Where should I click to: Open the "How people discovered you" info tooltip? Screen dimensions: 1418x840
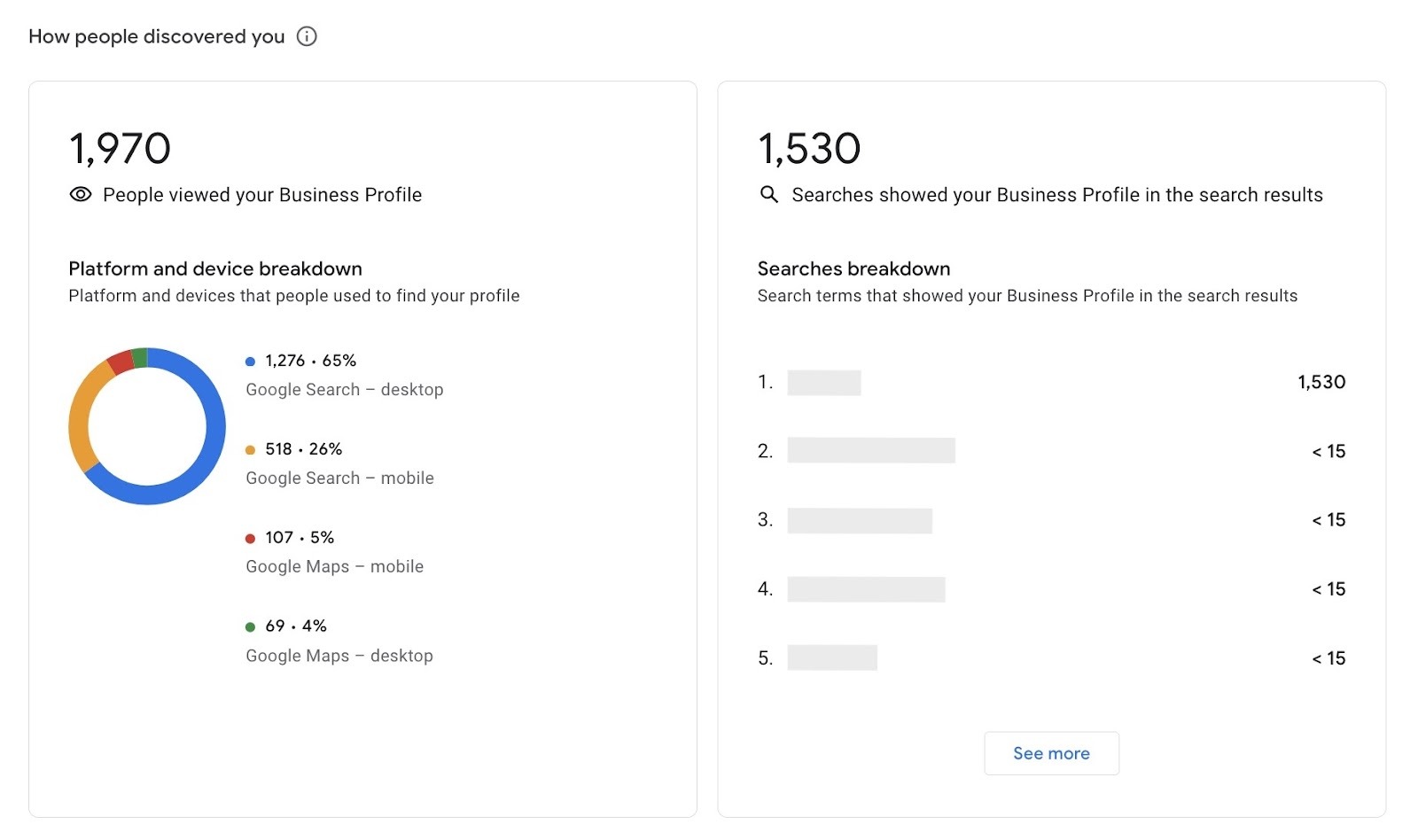pos(307,36)
